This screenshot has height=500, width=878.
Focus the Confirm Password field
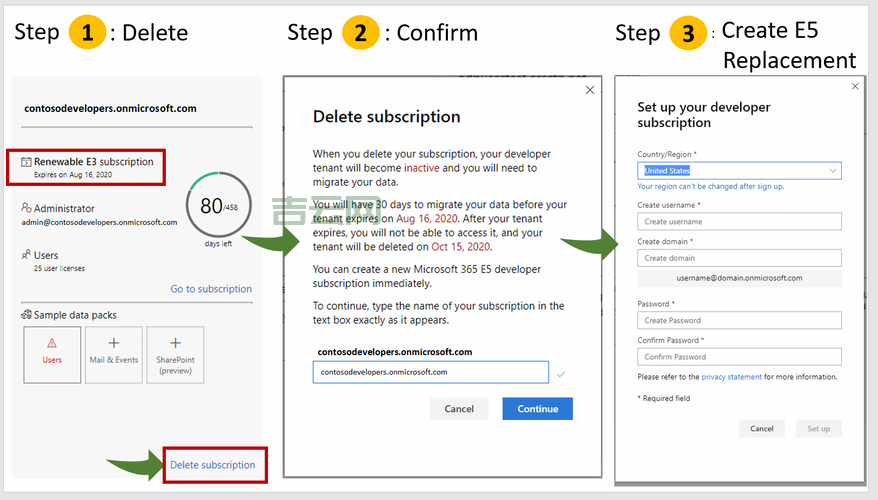click(740, 357)
